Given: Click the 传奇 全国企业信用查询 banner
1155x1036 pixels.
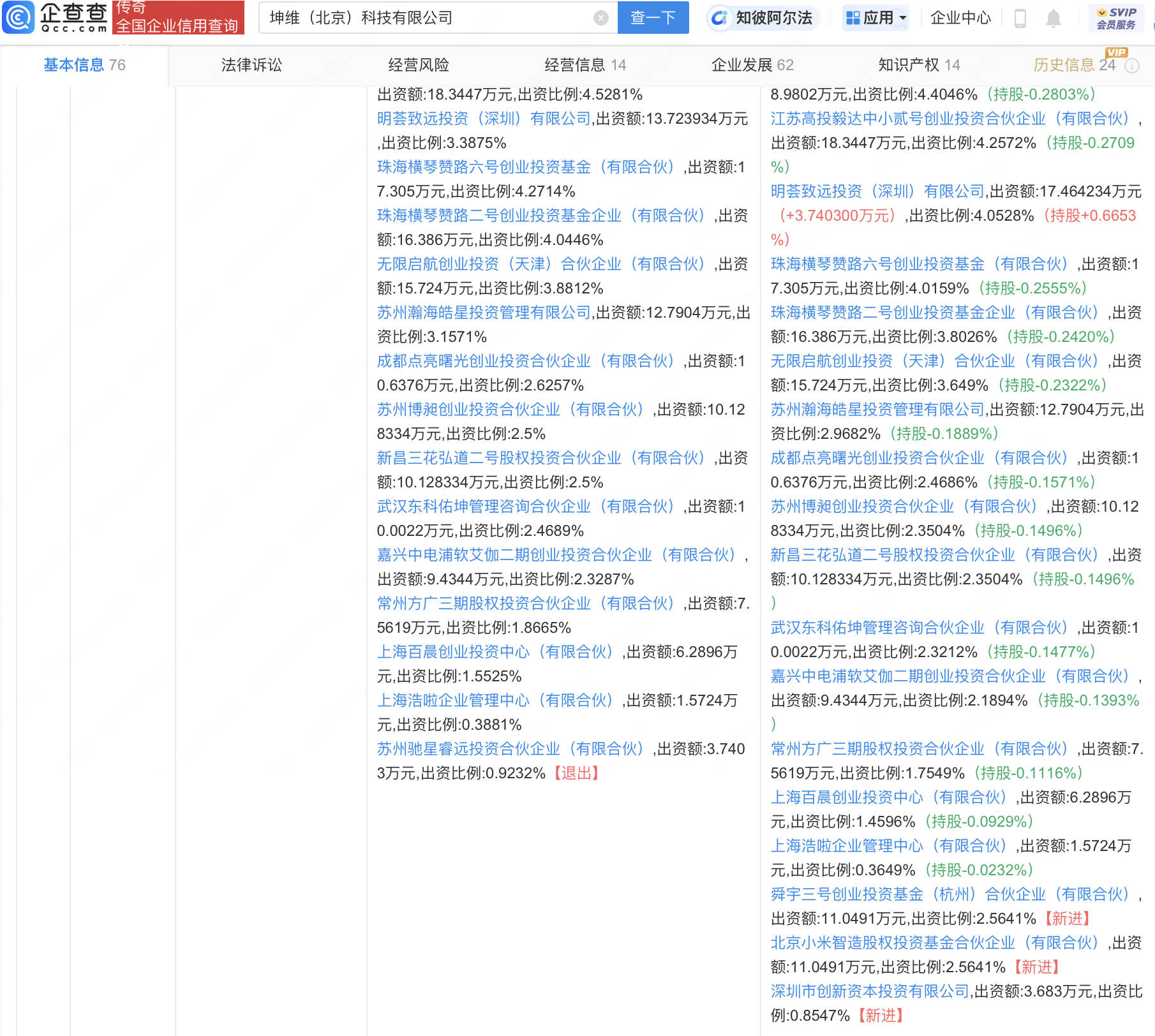Looking at the screenshot, I should [178, 17].
